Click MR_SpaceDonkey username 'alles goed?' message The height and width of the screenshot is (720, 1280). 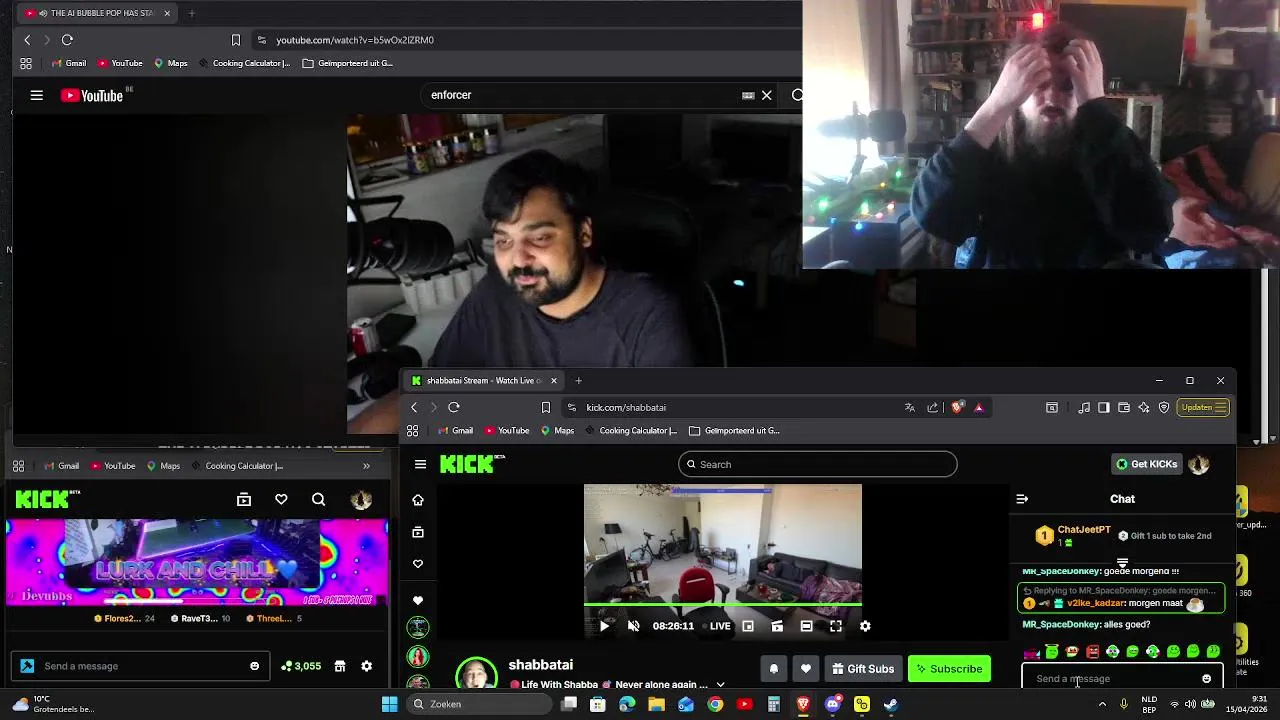[x=1061, y=624]
